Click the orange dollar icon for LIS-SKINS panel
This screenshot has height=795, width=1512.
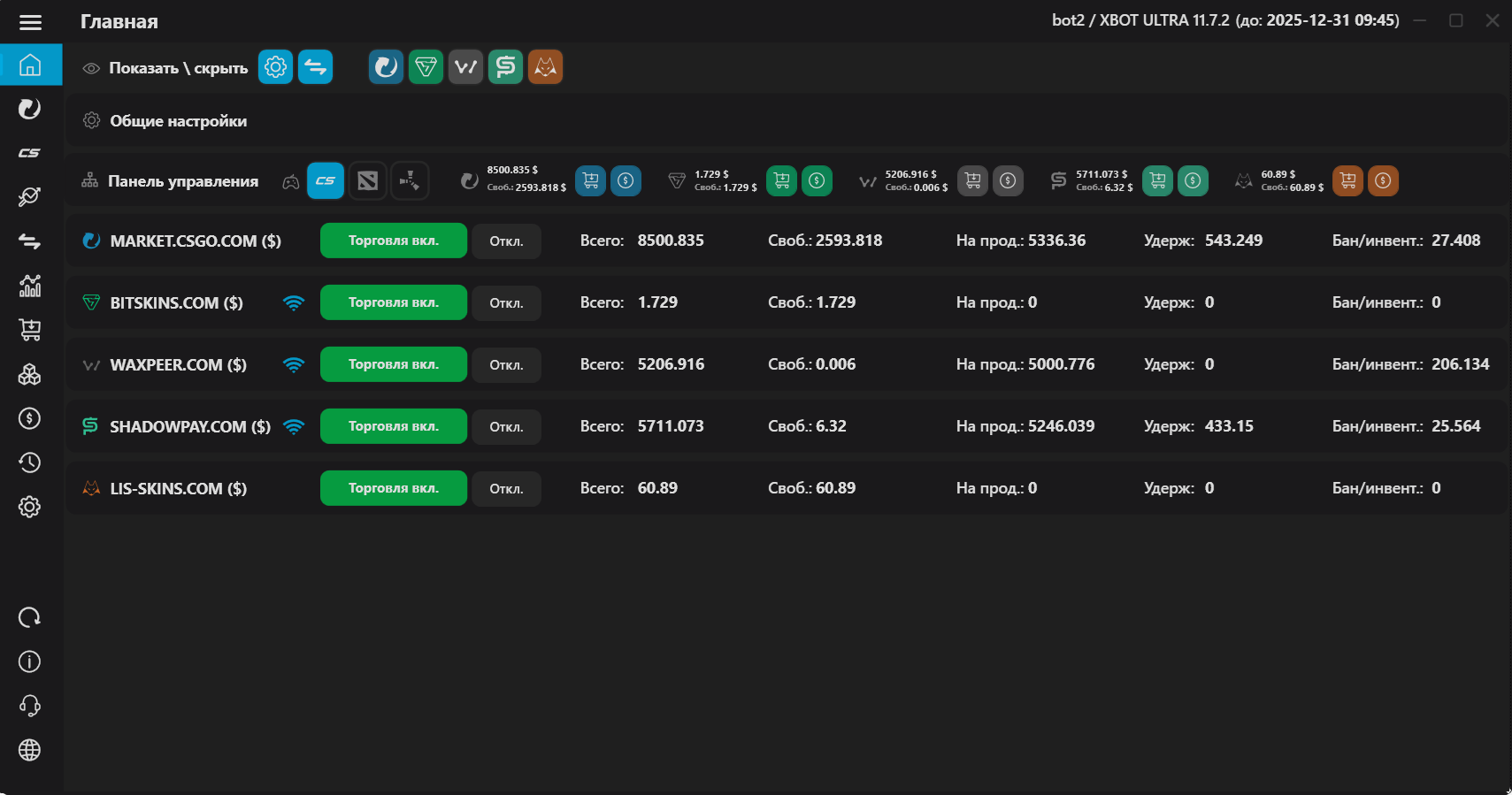(1383, 180)
